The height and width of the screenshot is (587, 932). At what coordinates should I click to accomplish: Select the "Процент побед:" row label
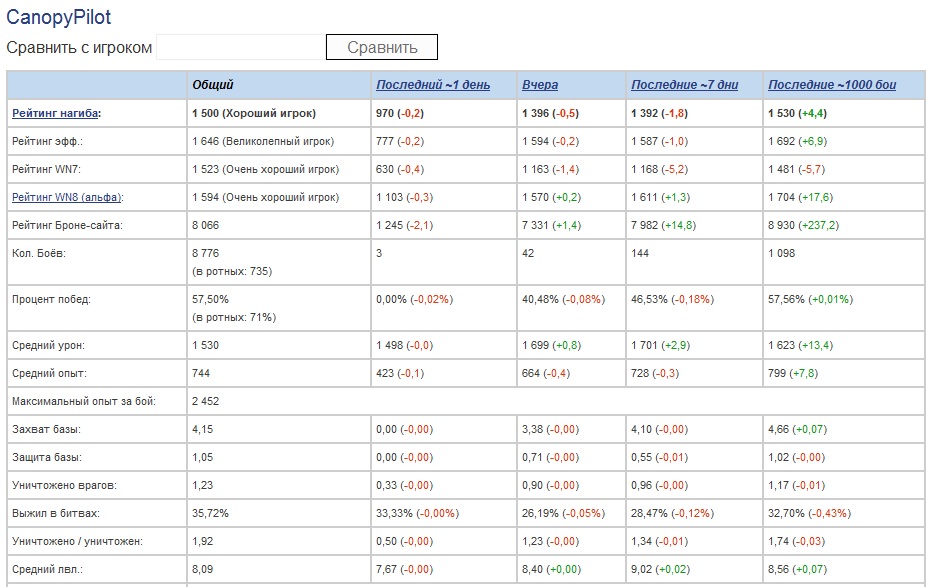pos(51,299)
